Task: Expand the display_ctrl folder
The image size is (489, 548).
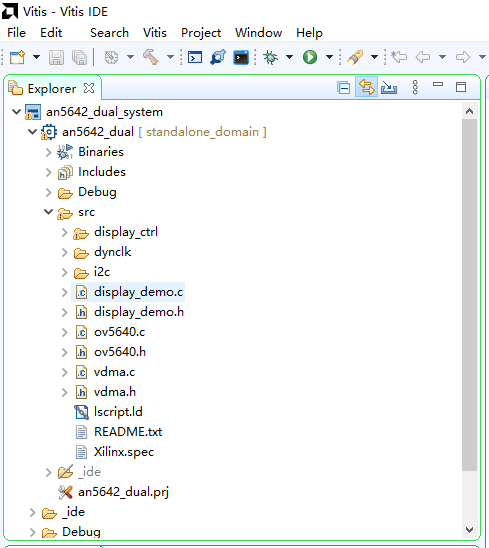Action: click(65, 232)
